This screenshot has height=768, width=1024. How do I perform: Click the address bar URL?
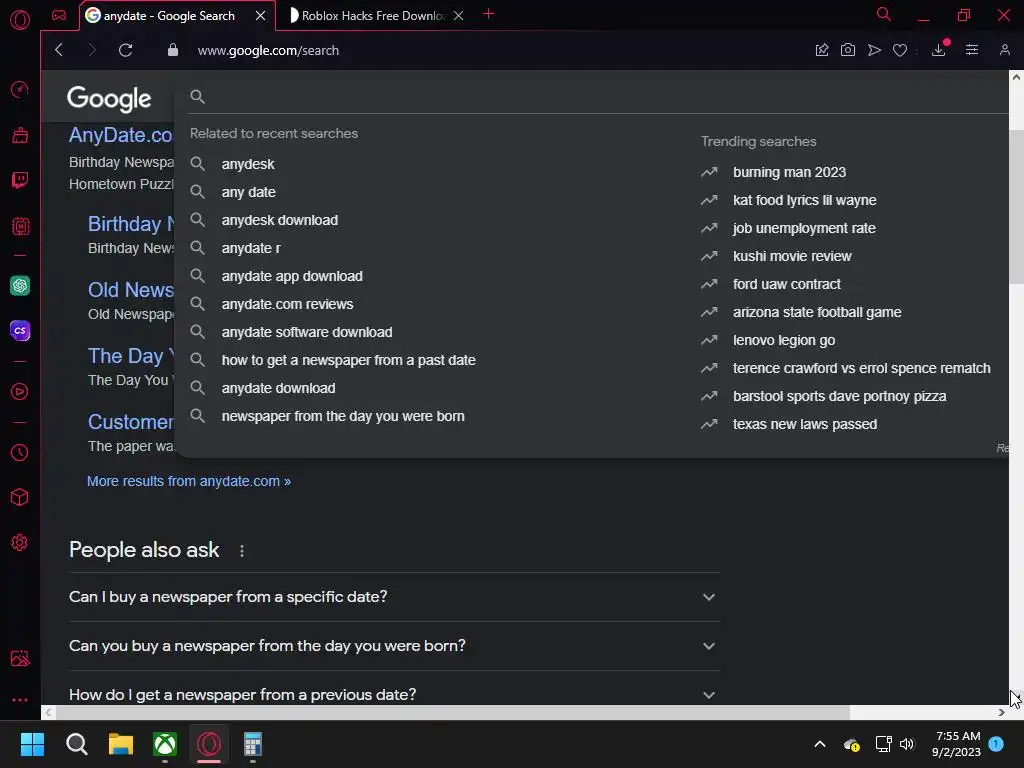tap(268, 50)
